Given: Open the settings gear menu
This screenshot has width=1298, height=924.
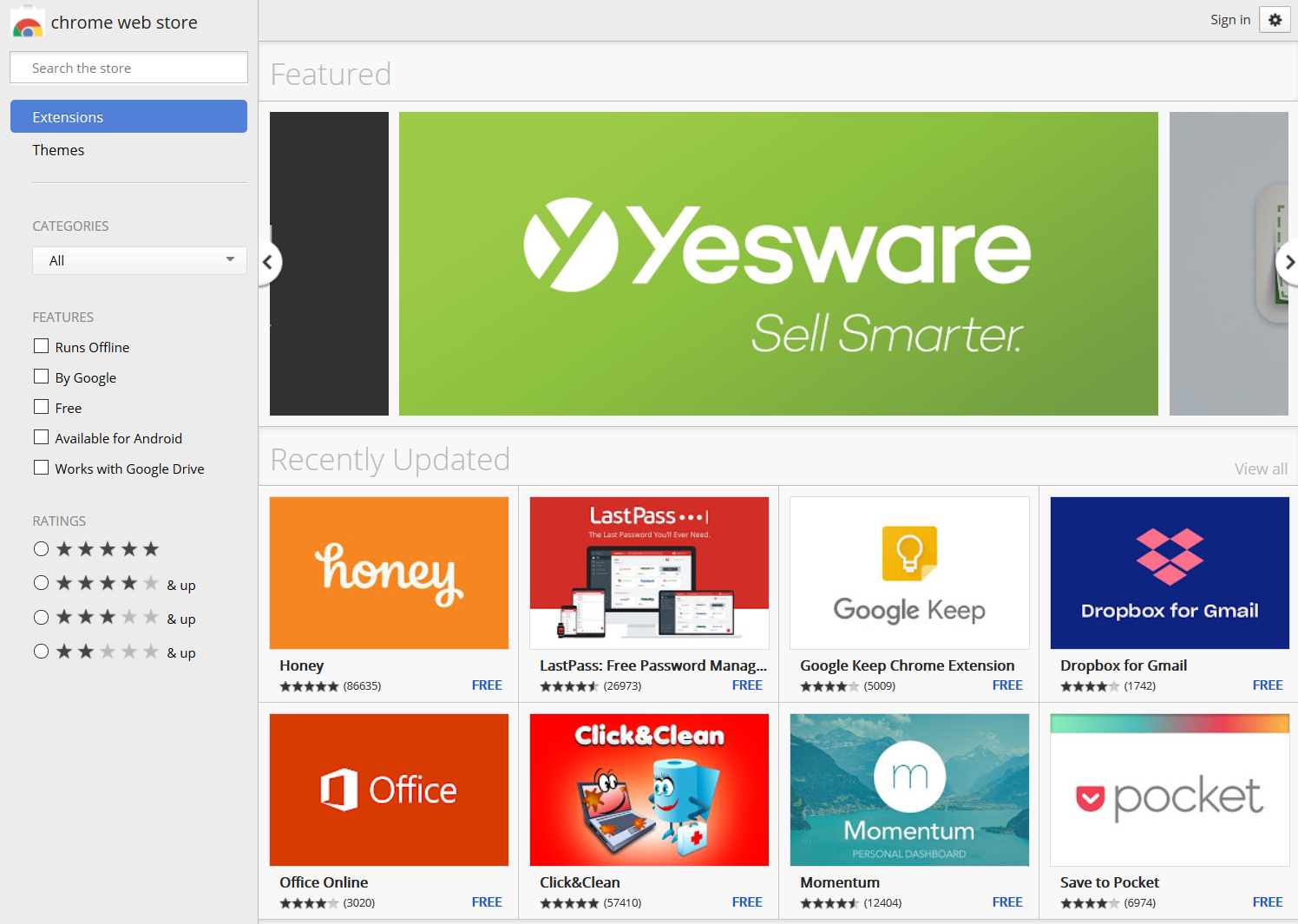Looking at the screenshot, I should [1275, 20].
